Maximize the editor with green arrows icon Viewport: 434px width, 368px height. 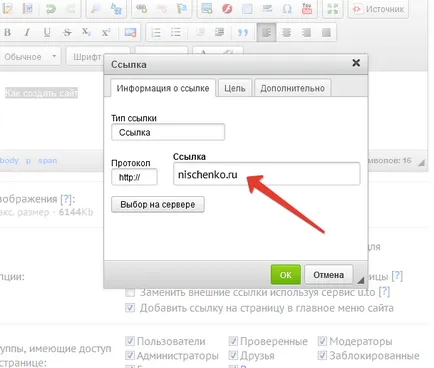click(333, 9)
